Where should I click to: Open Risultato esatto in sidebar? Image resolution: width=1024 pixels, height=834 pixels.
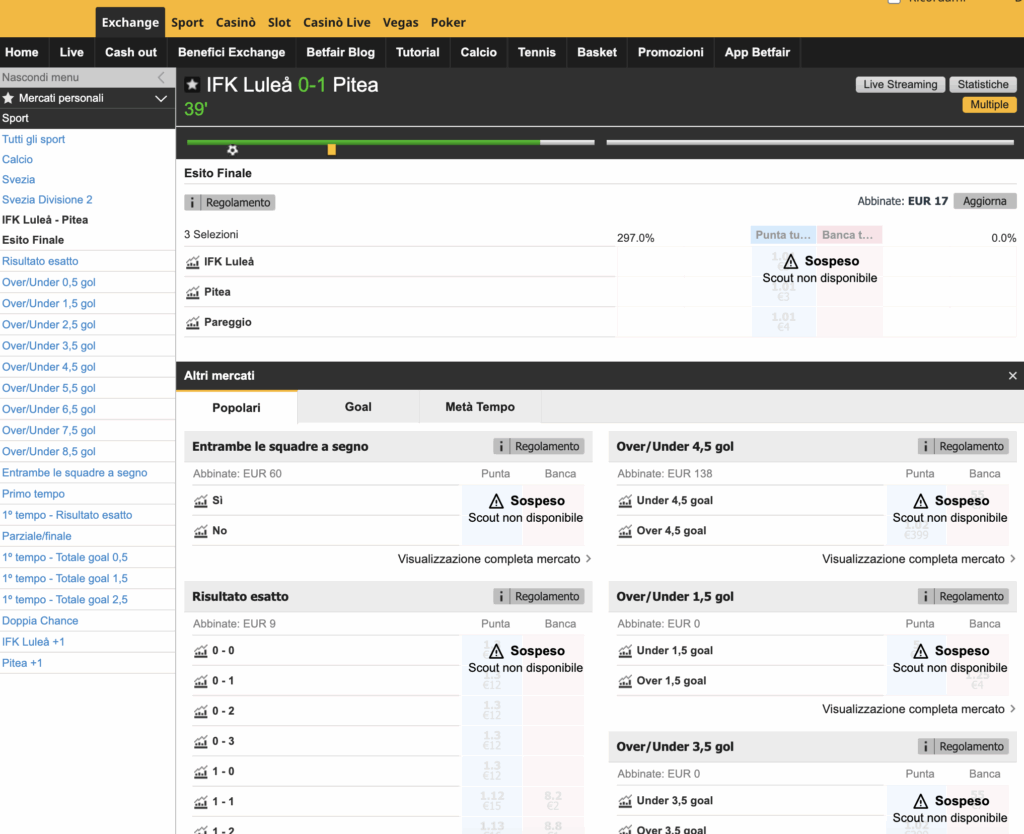pyautogui.click(x=40, y=261)
